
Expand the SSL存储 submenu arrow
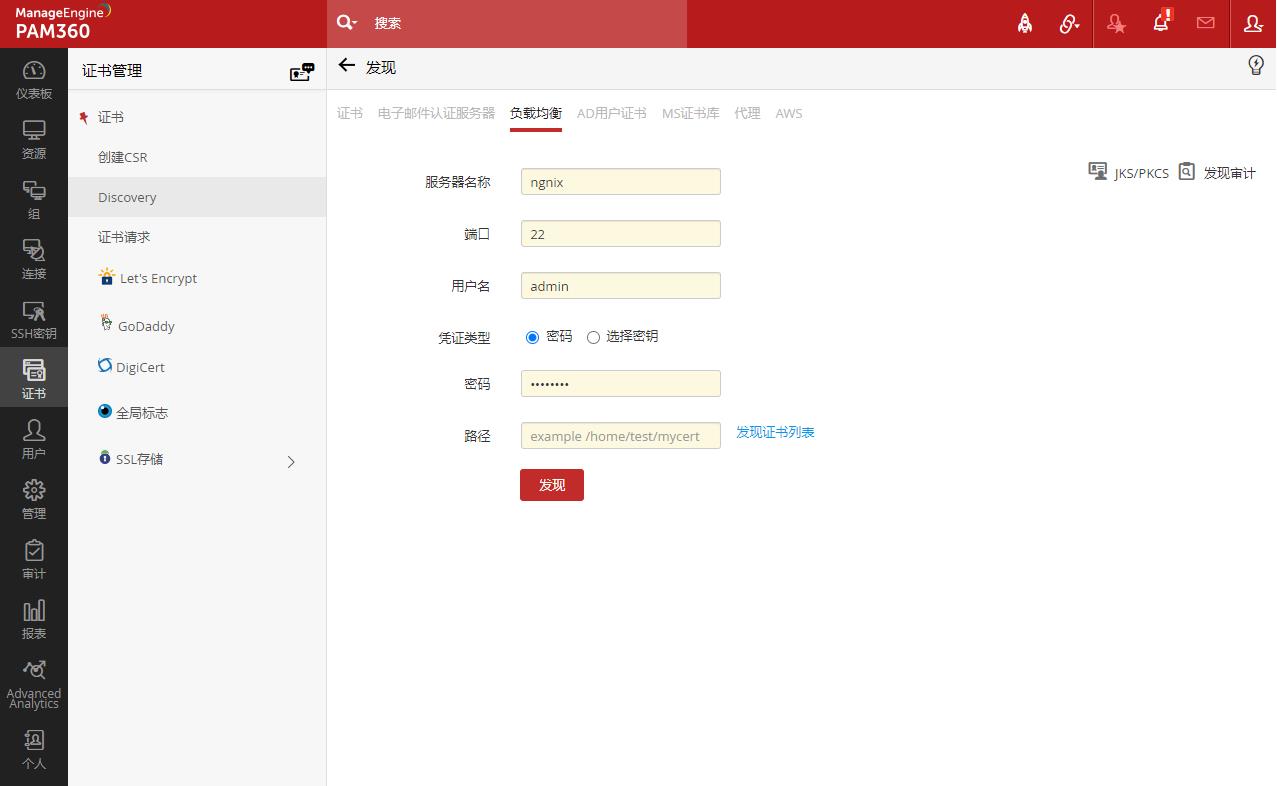(x=291, y=461)
